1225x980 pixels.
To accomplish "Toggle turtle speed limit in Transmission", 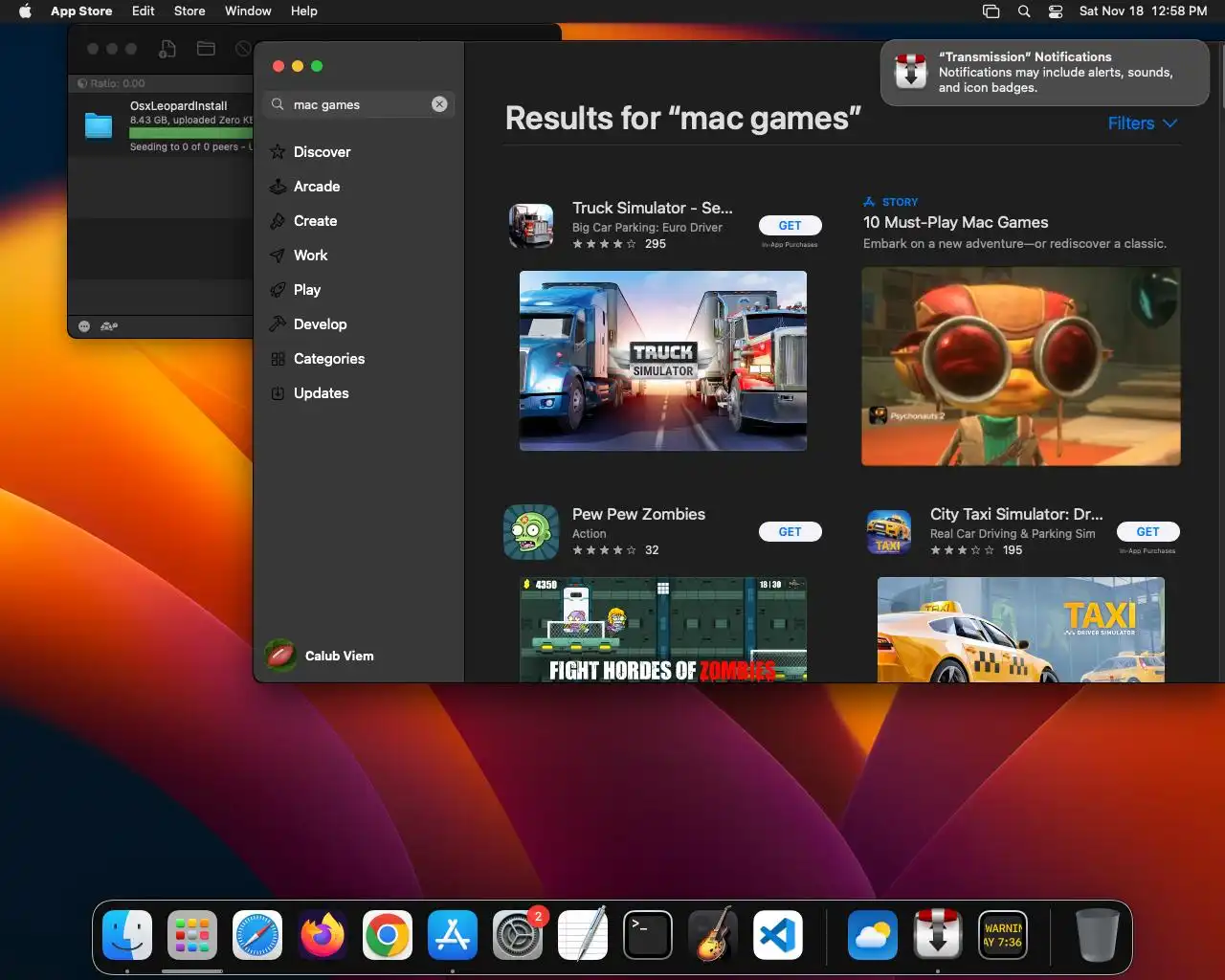I will (x=109, y=326).
